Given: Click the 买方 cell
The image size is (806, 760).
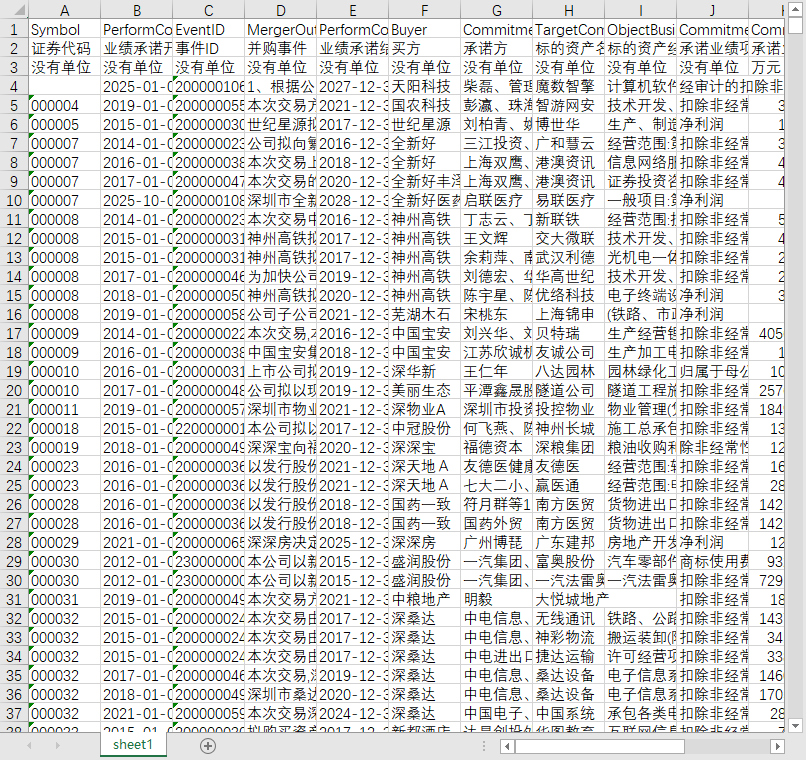Looking at the screenshot, I should tap(425, 48).
